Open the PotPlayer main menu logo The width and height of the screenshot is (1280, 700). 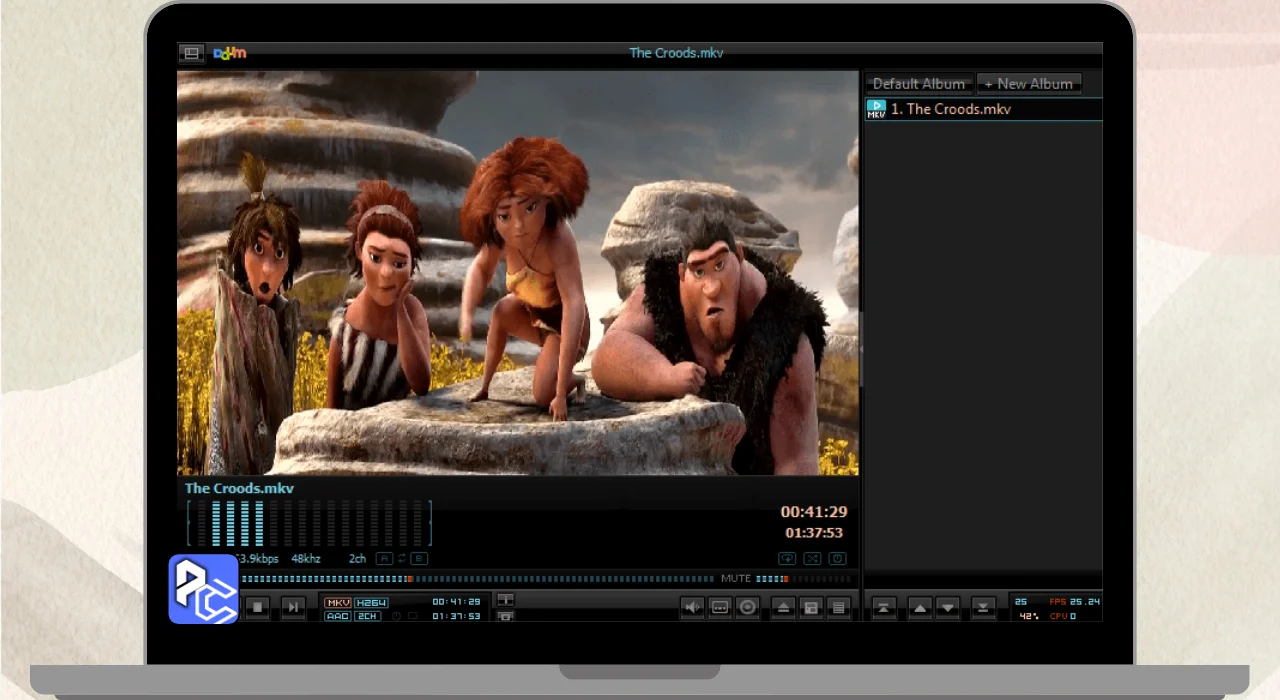230,53
